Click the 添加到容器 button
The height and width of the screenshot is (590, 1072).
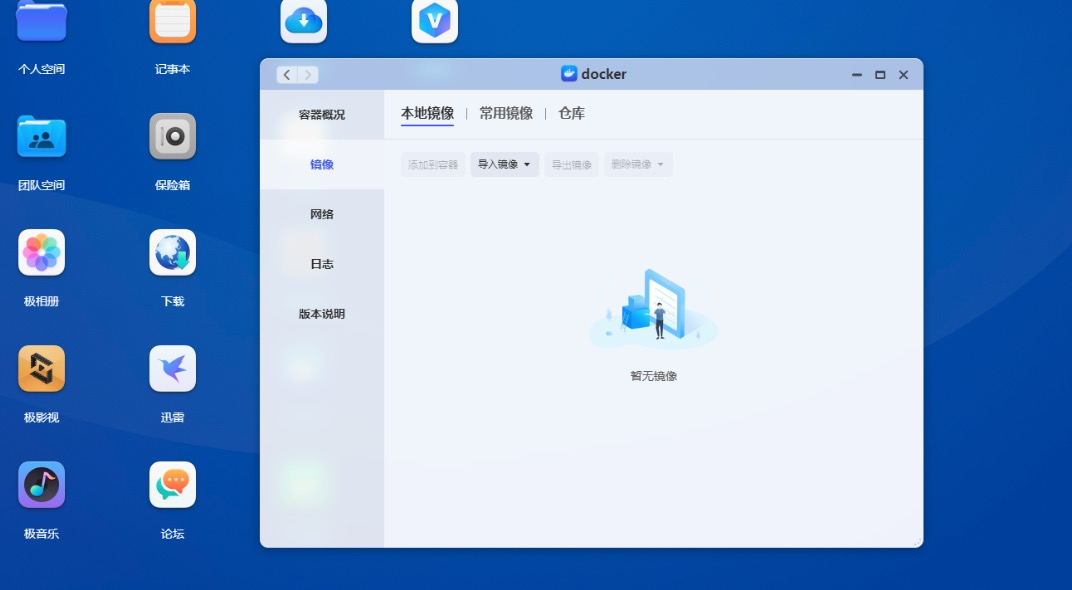point(433,165)
